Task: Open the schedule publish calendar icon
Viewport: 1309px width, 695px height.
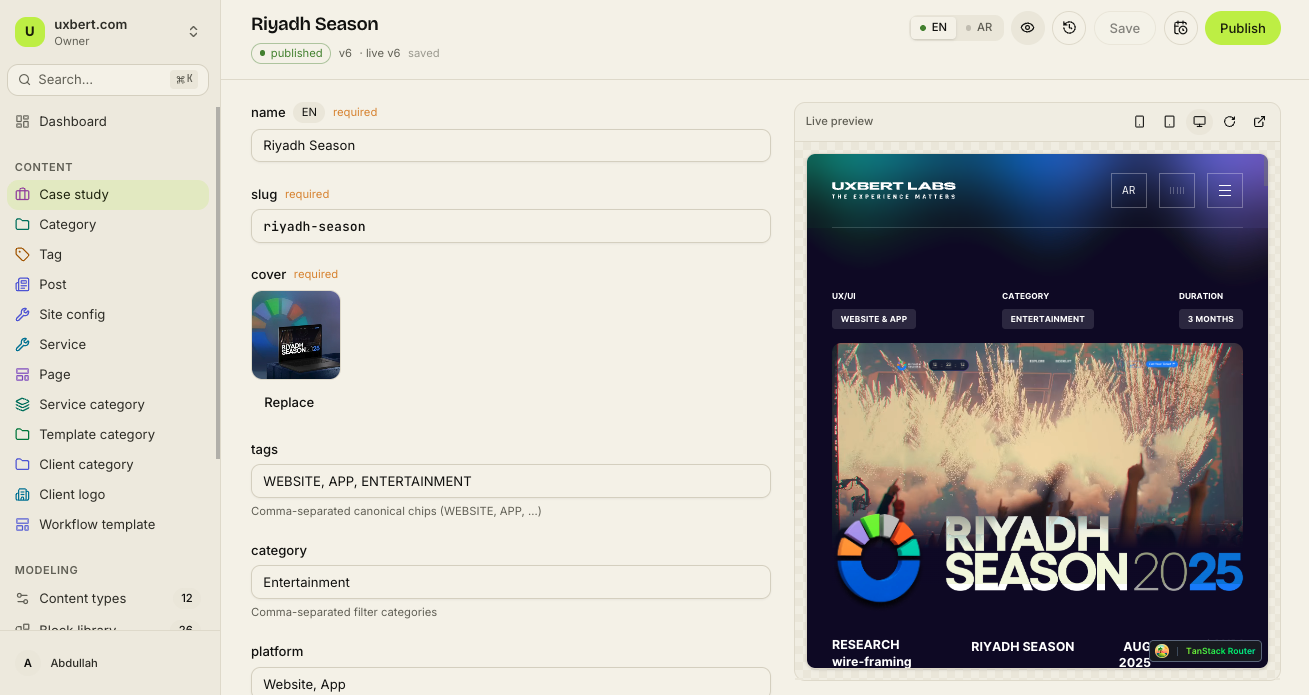Action: click(x=1181, y=28)
